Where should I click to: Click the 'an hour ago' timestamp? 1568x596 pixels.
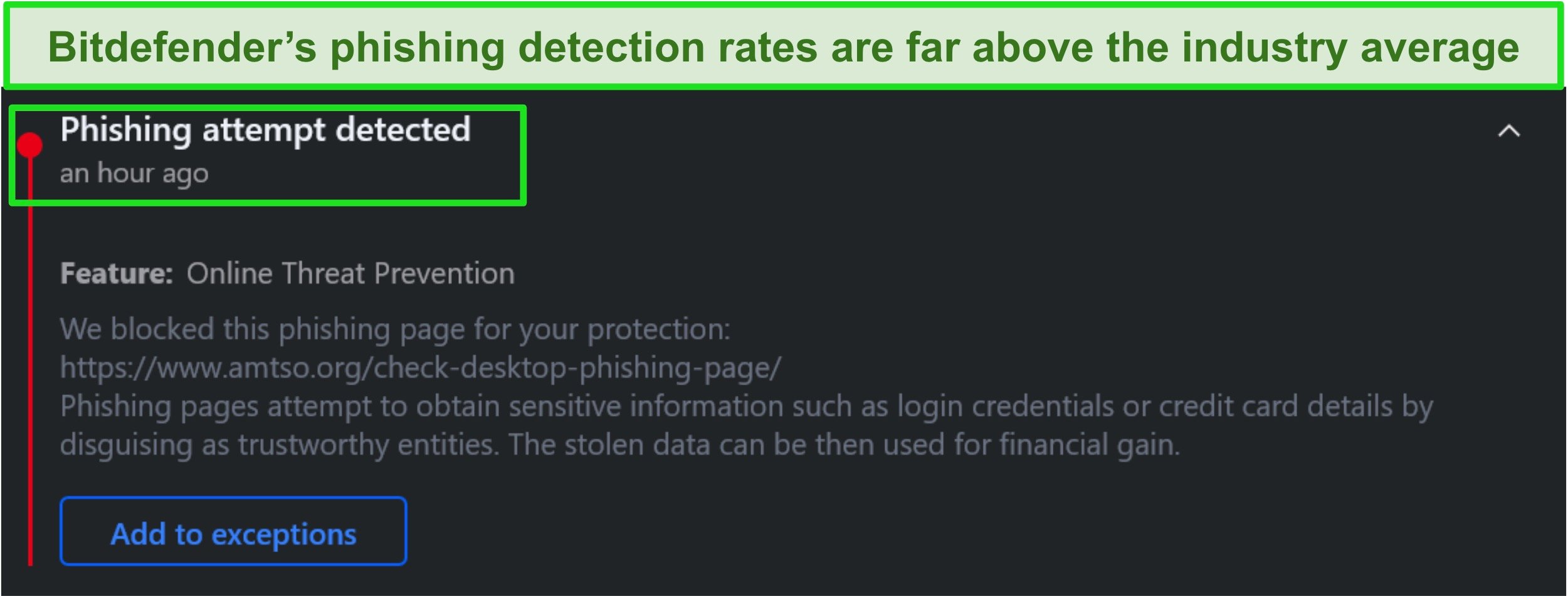[x=134, y=174]
